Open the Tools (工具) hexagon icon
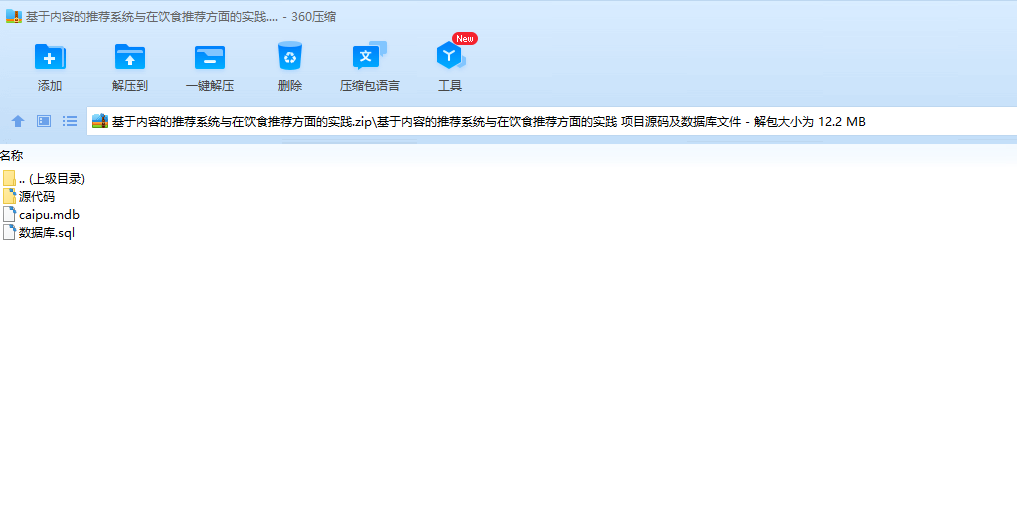 [450, 56]
